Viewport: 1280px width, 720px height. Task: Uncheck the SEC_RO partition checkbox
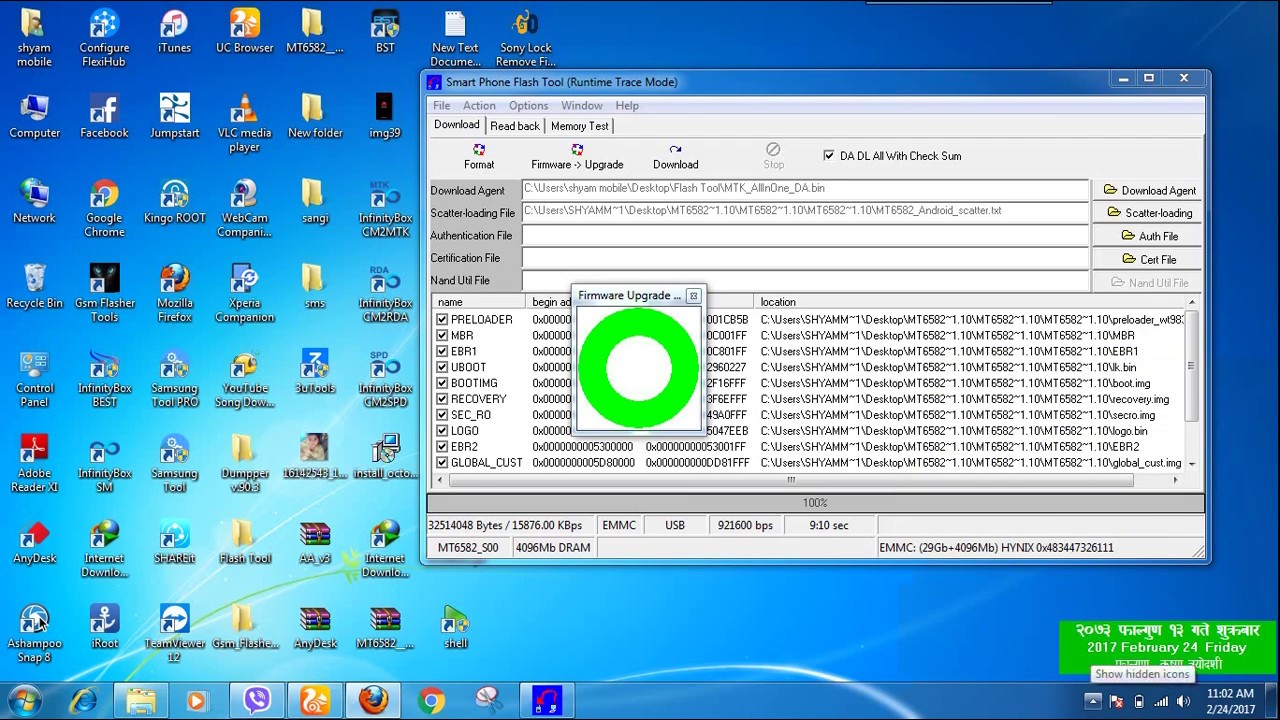tap(442, 415)
